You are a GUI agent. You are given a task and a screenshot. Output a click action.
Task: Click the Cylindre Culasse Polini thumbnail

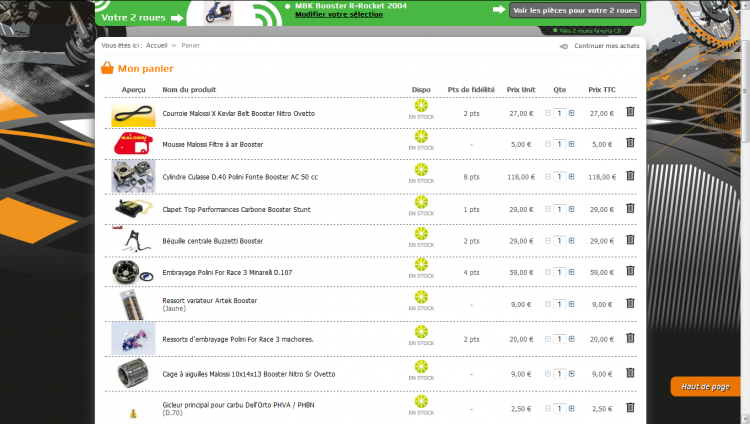coord(133,177)
